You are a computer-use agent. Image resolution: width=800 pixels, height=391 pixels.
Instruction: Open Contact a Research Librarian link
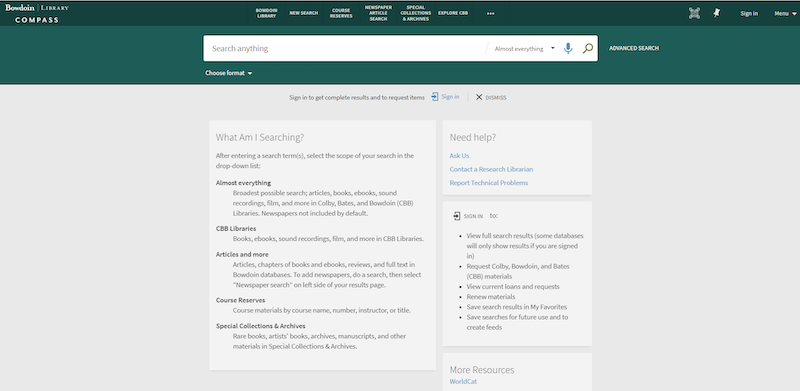pos(491,169)
